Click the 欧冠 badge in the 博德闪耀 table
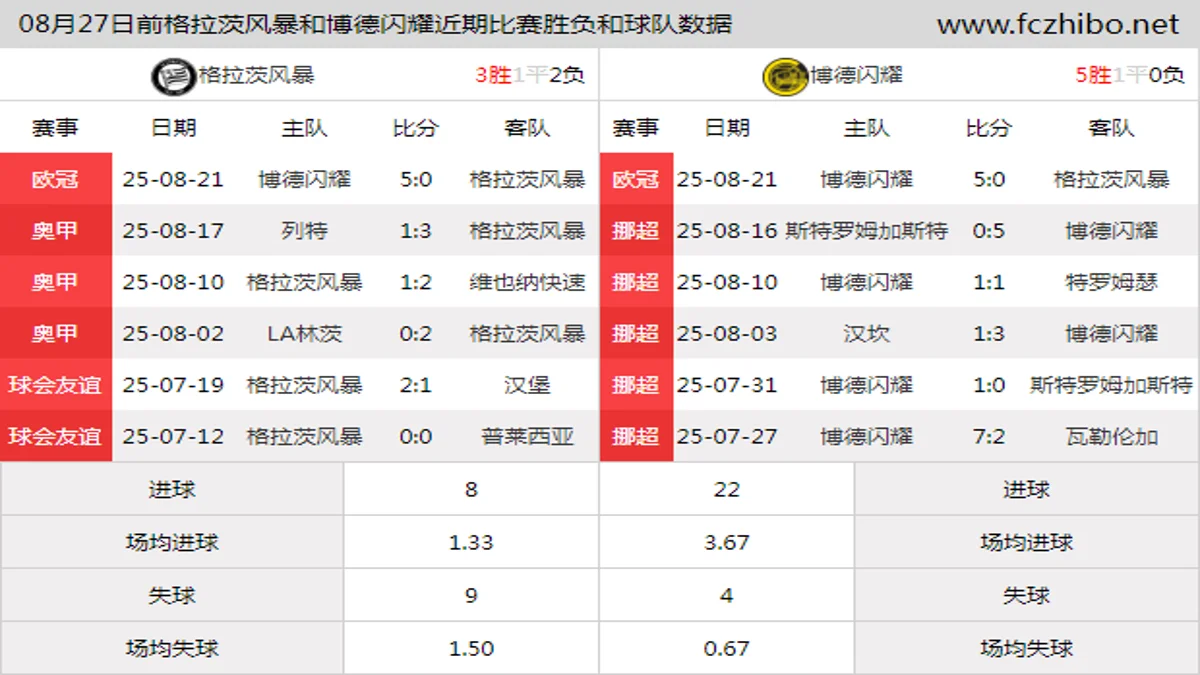Viewport: 1200px width, 675px height. [x=636, y=179]
